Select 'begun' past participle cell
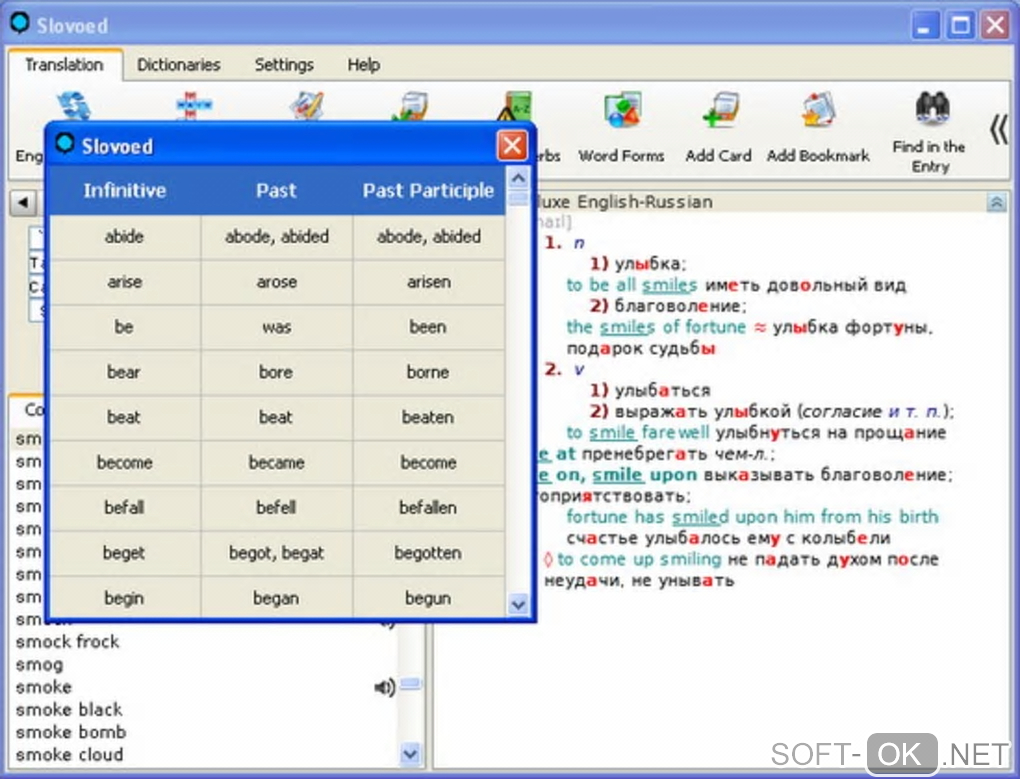Viewport: 1020px width, 779px height. 428,598
